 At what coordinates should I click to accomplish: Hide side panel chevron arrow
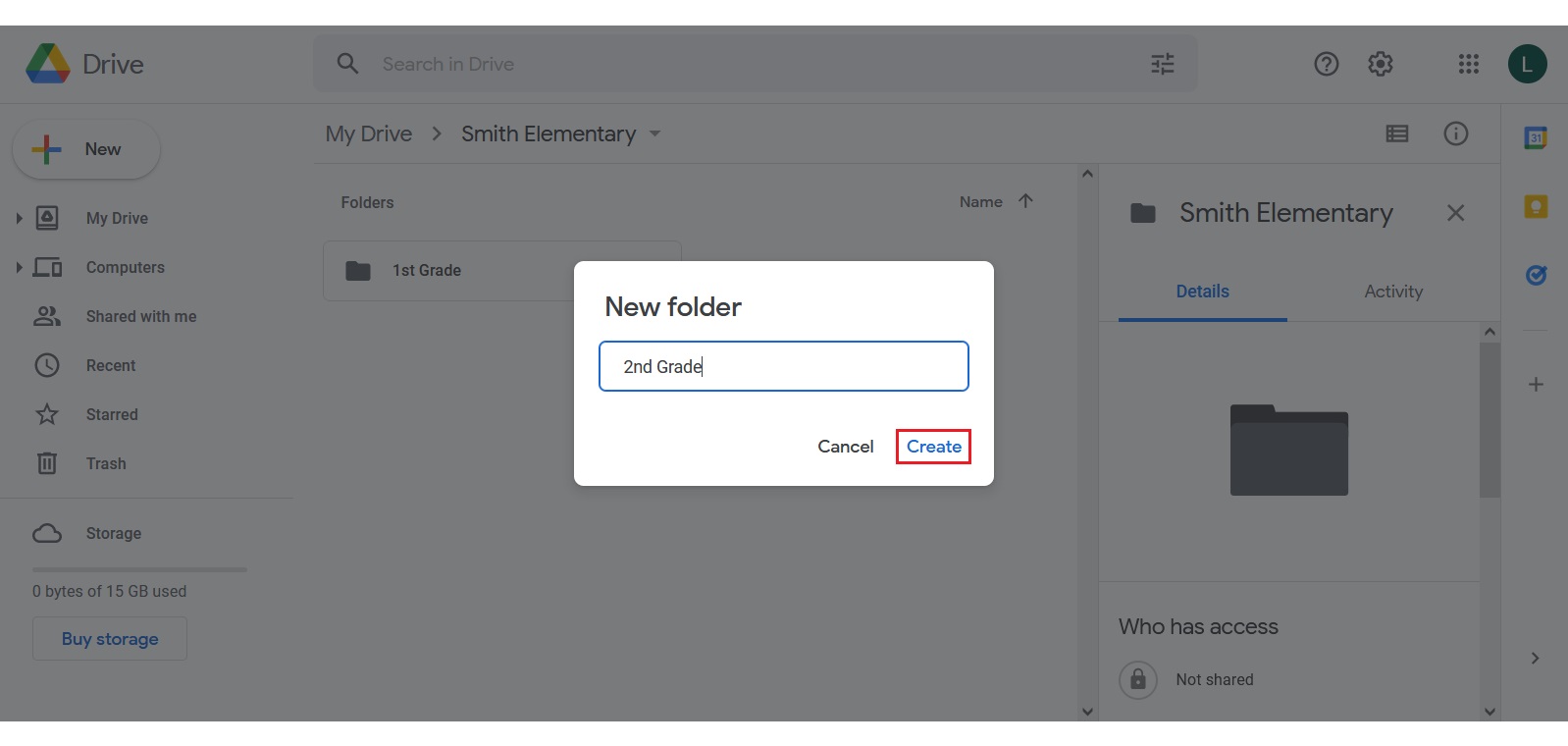1536,658
